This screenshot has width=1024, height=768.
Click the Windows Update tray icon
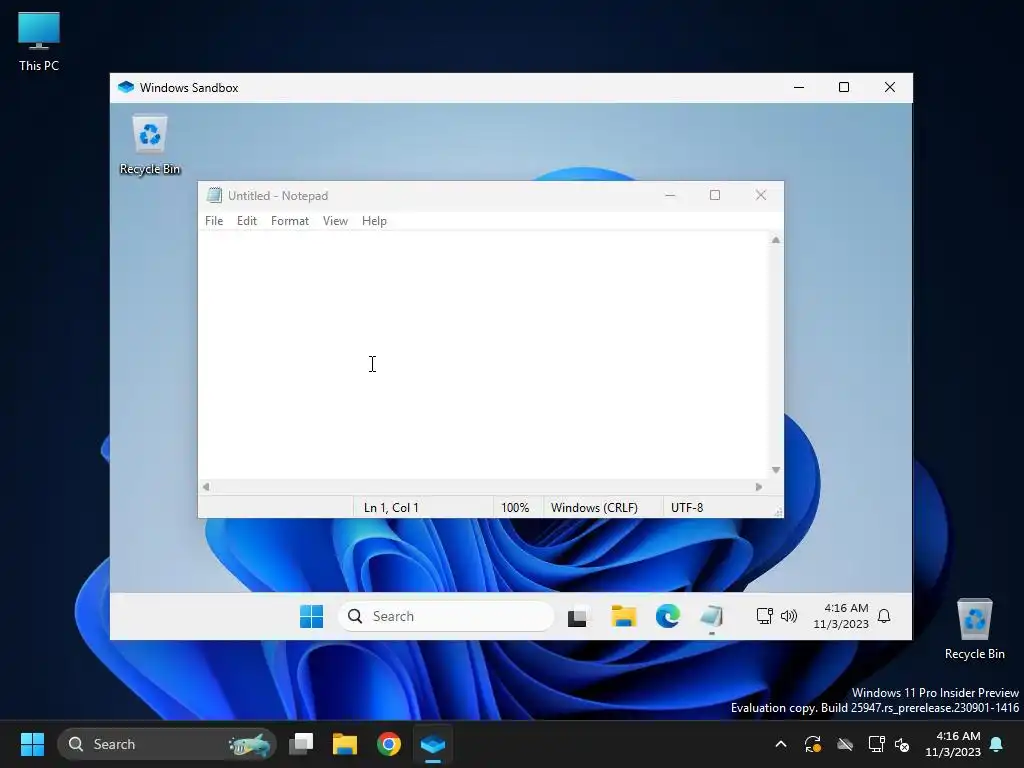tap(812, 744)
